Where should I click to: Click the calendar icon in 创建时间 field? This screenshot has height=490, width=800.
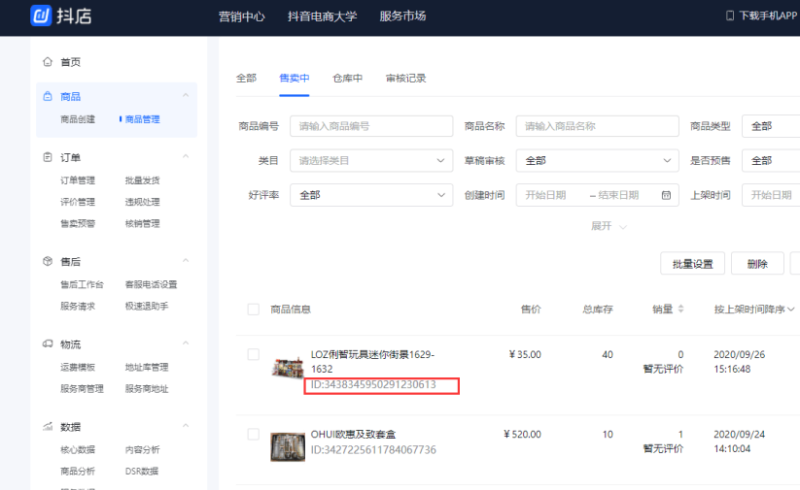[664, 195]
